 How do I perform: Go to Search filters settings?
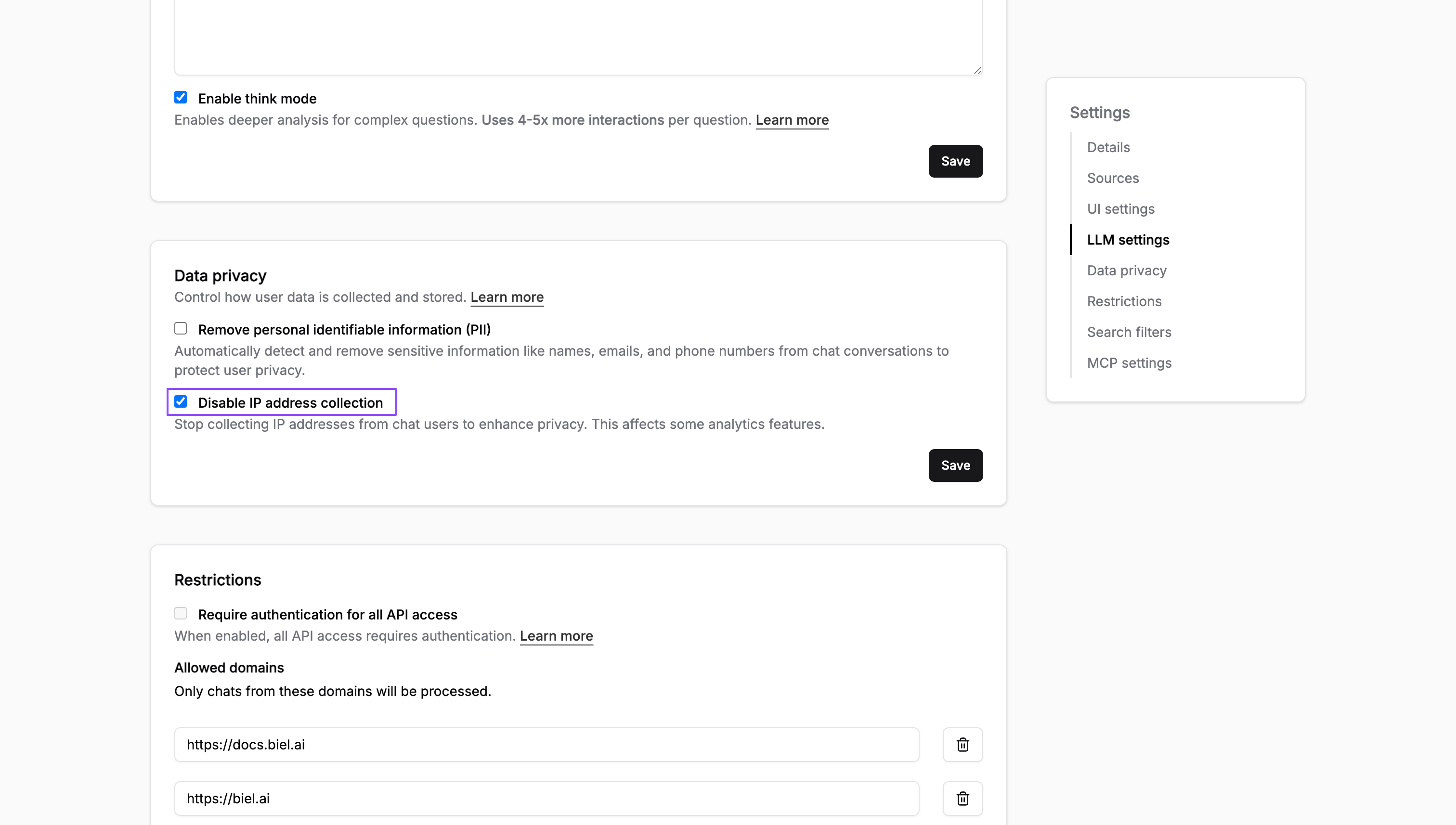[x=1129, y=332]
